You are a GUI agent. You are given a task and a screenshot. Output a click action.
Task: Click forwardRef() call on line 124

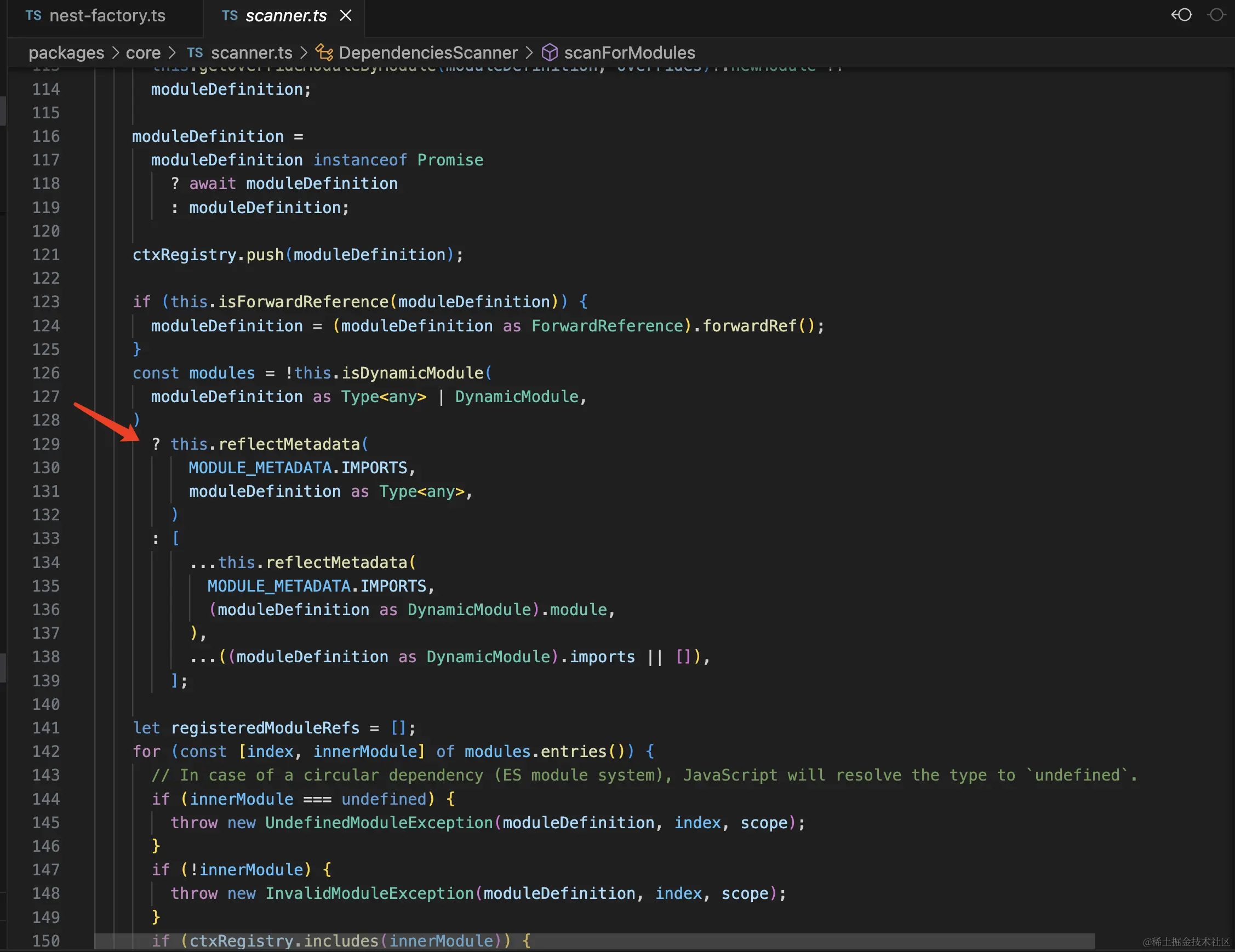tap(759, 325)
